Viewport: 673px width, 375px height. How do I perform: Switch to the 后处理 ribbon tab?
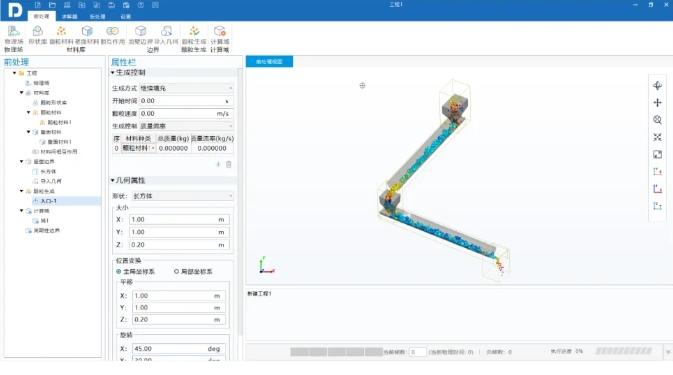(97, 17)
